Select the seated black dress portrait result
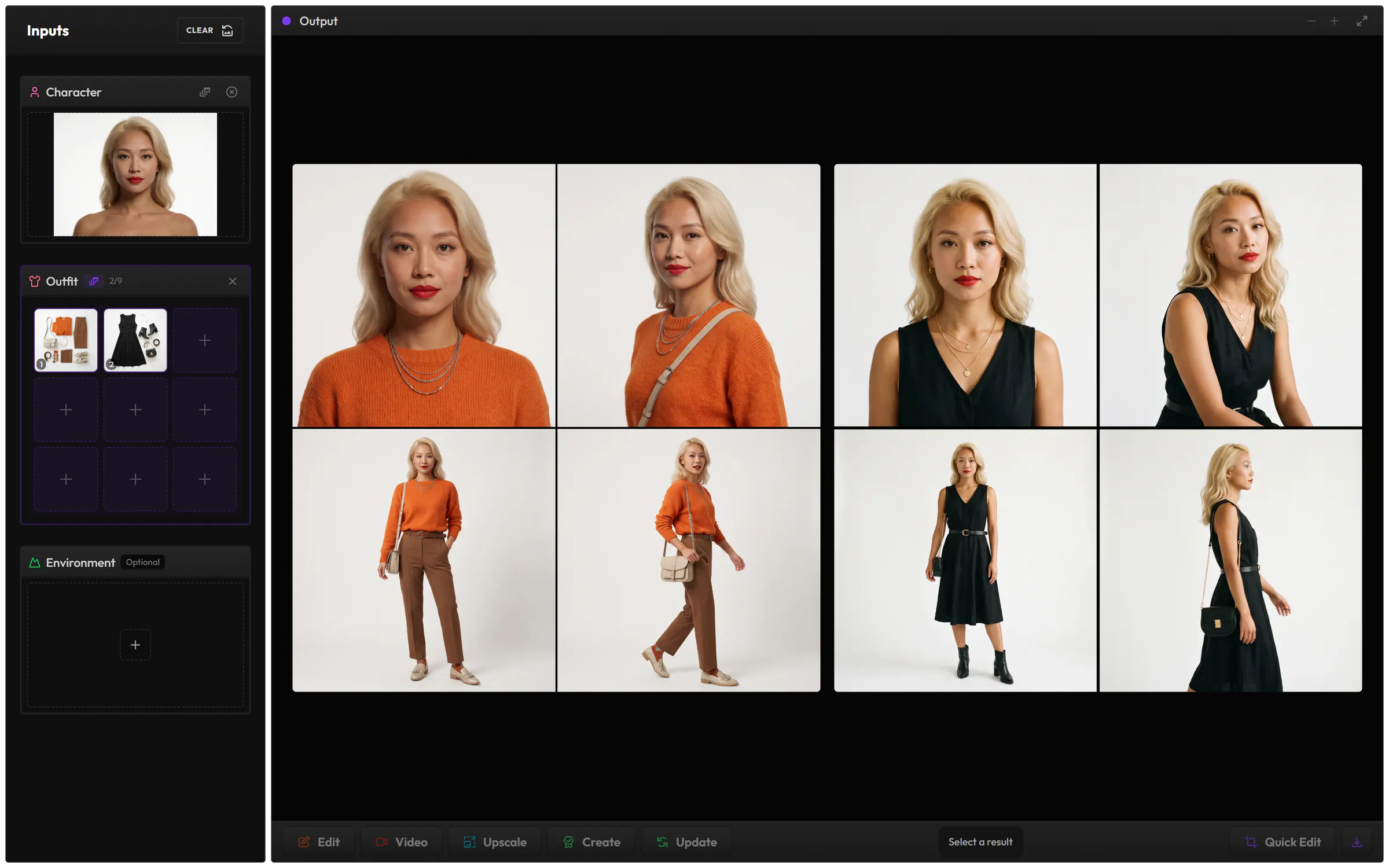 1230,296
